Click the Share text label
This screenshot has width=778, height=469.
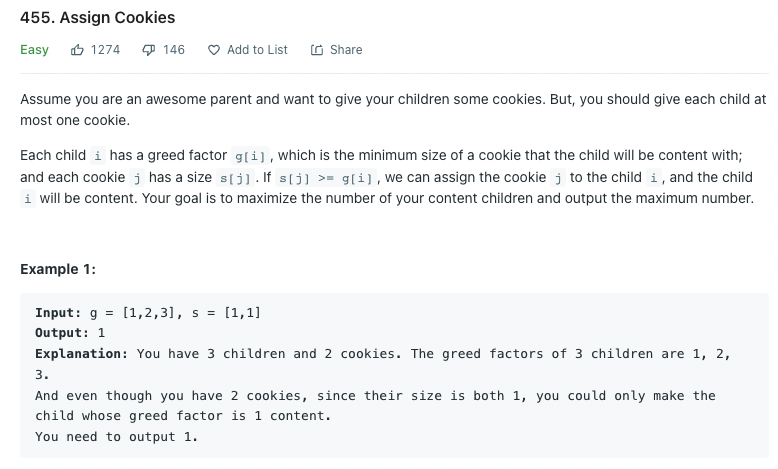click(x=346, y=50)
